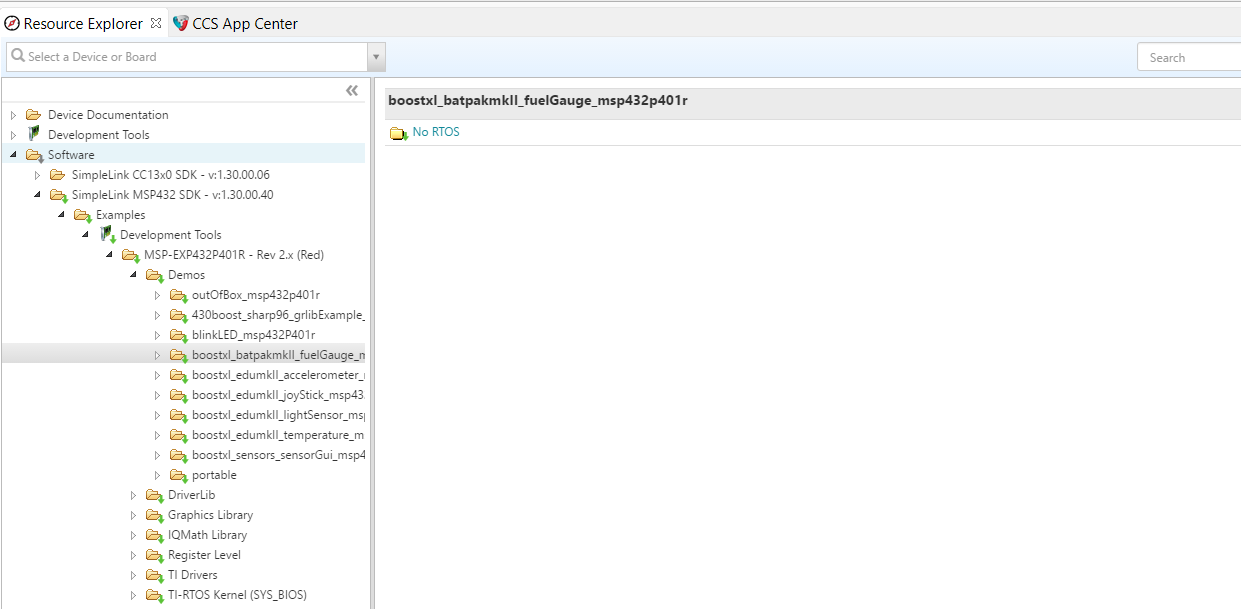1241x609 pixels.
Task: Click the Software folder icon
Action: point(34,155)
